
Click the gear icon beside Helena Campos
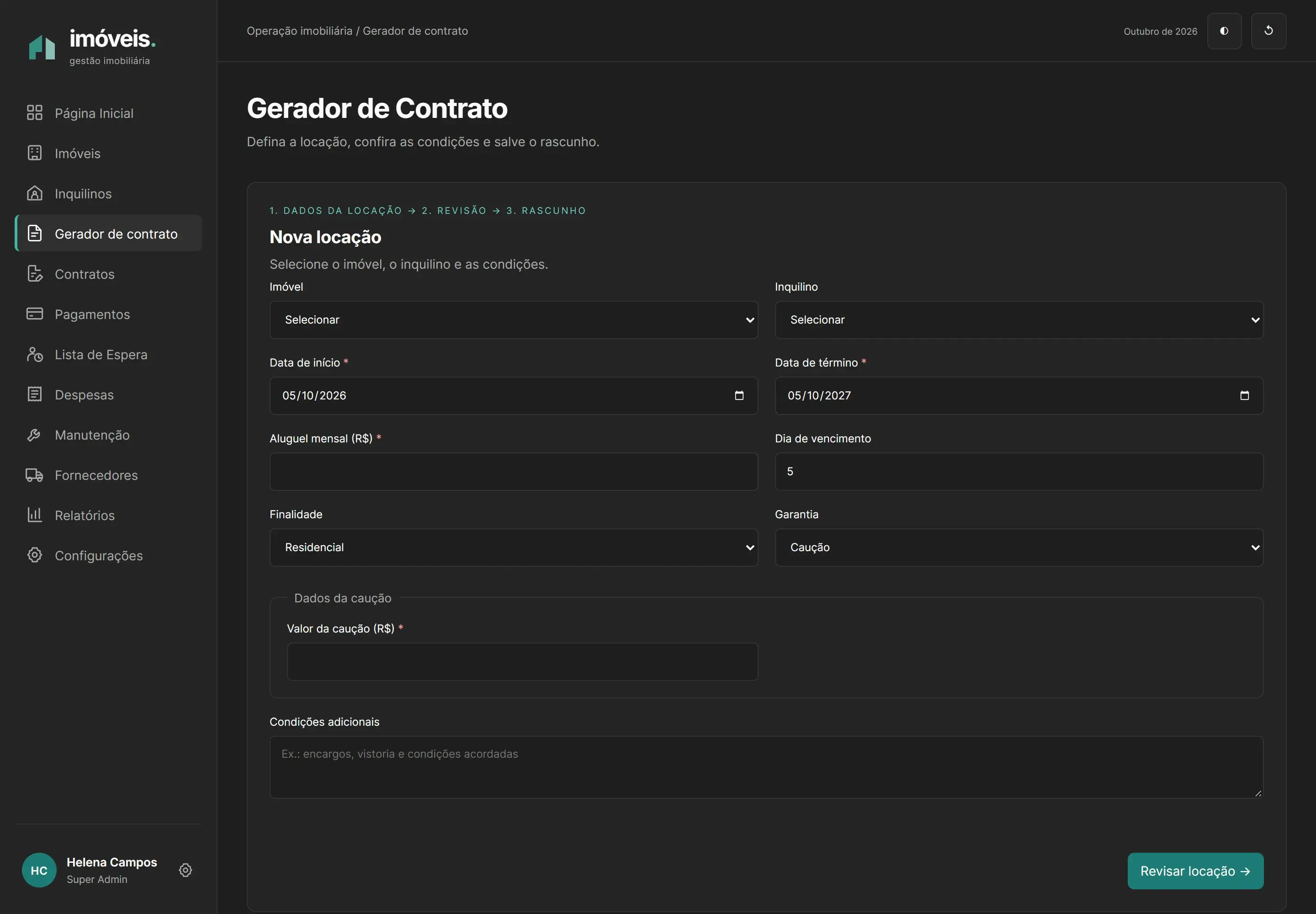click(x=186, y=870)
